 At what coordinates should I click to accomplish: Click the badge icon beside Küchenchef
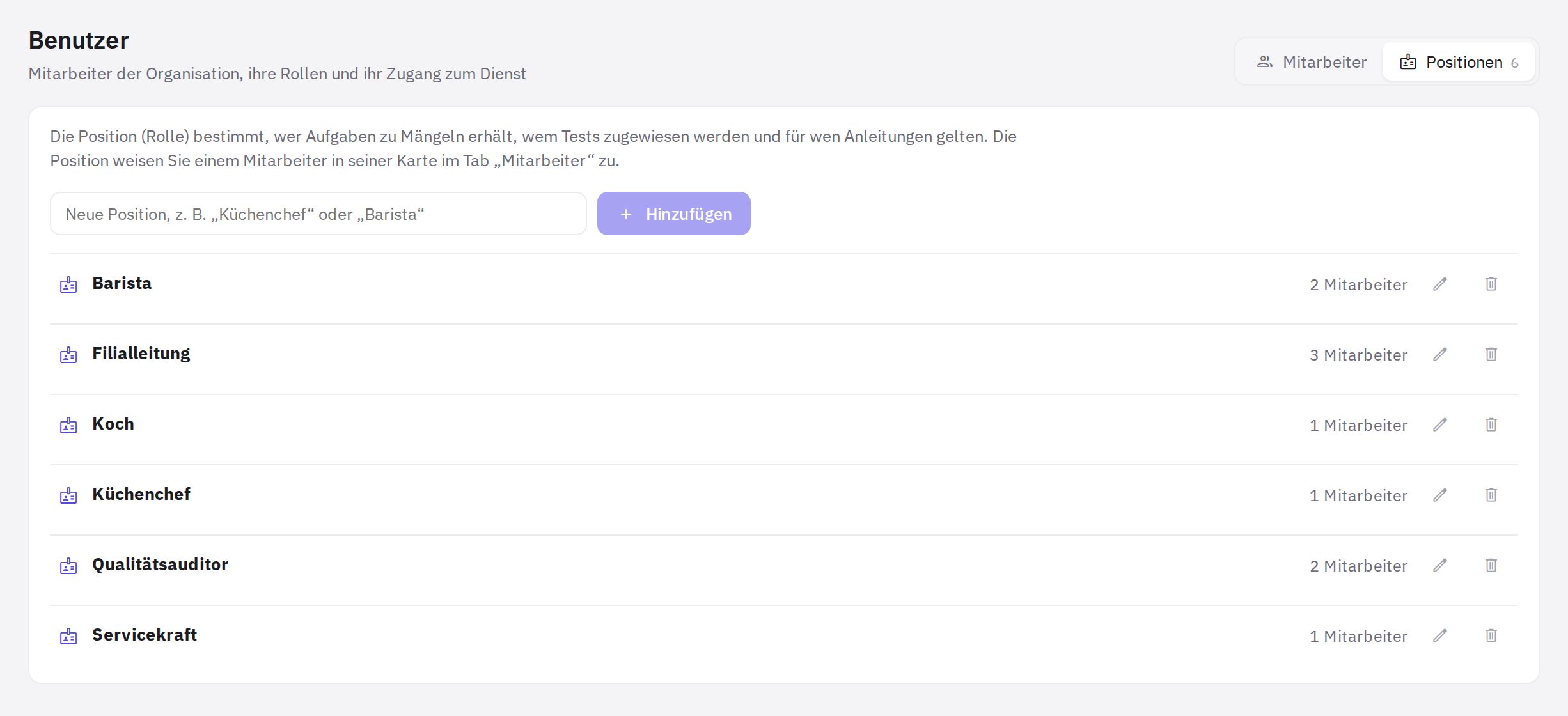(x=68, y=495)
